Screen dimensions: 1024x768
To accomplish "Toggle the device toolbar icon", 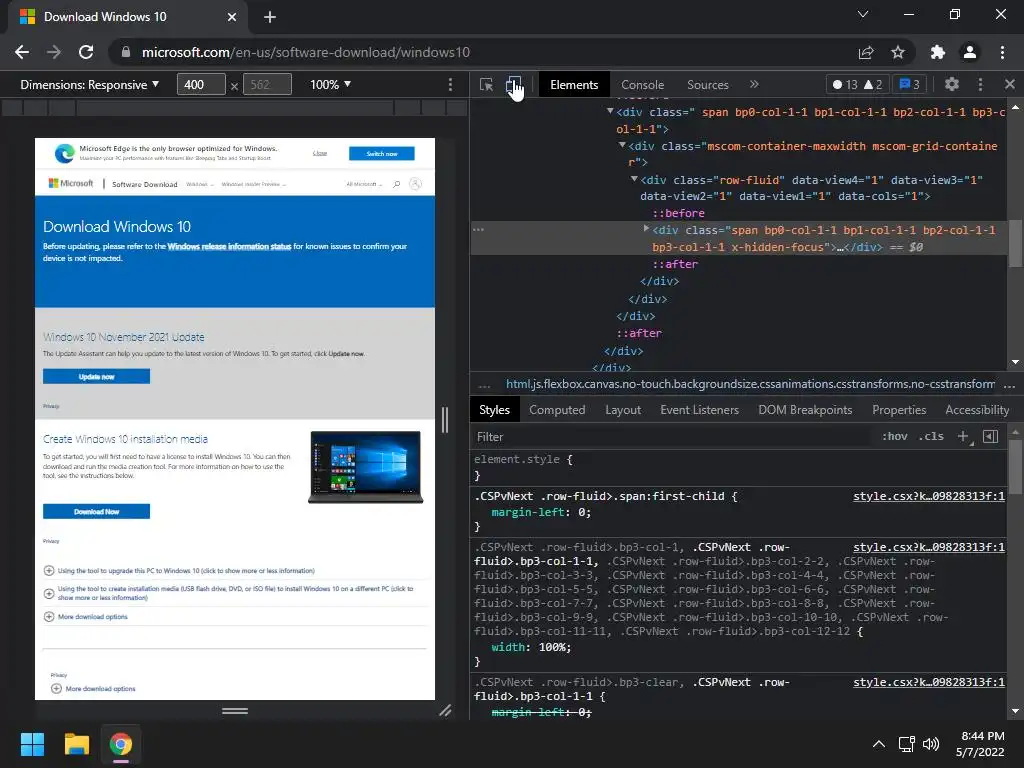I will pos(514,85).
